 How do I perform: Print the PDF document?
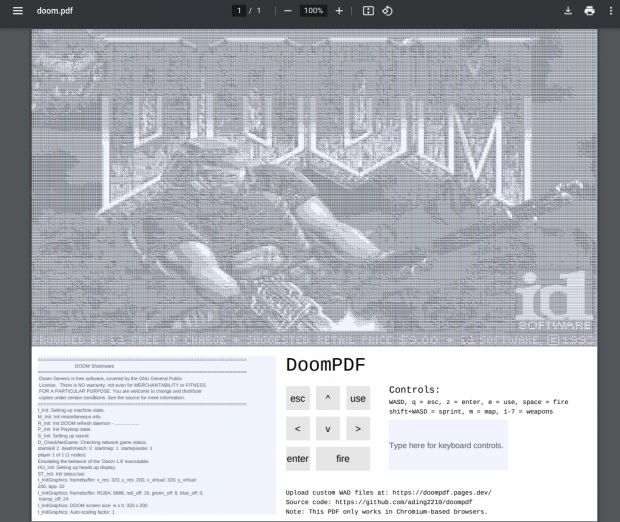pos(590,11)
